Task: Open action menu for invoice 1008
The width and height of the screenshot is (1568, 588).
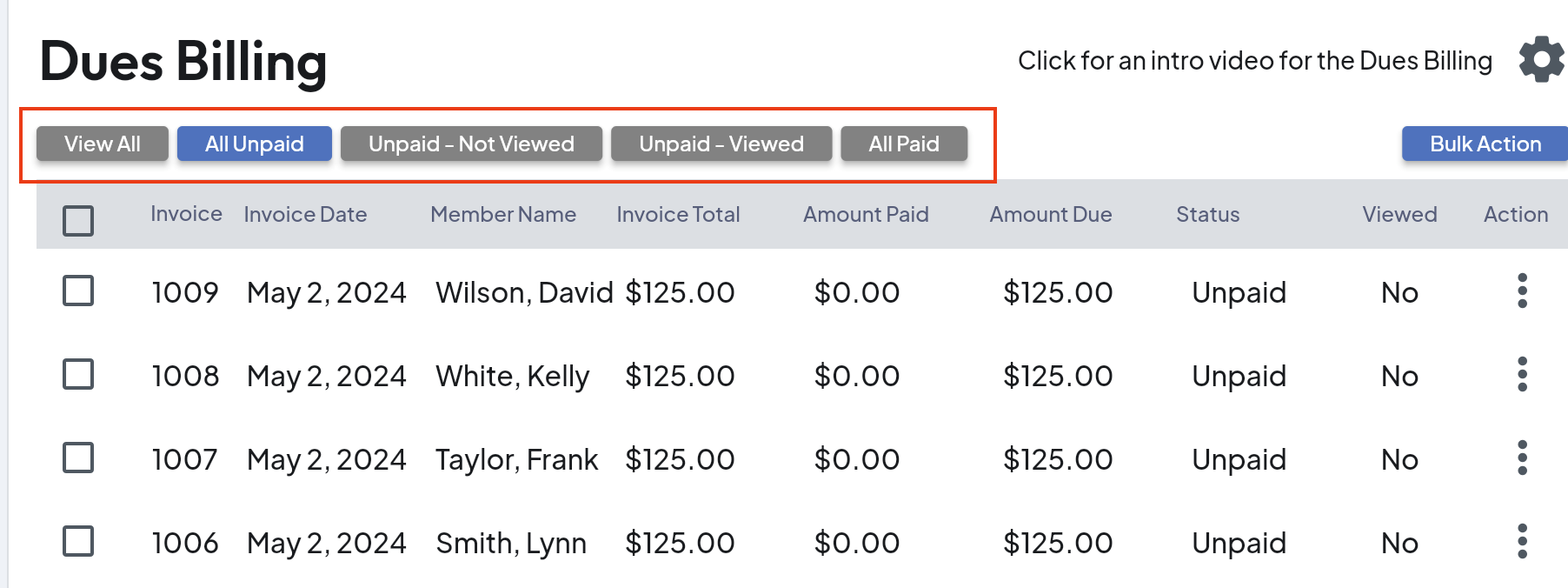Action: point(1522,375)
